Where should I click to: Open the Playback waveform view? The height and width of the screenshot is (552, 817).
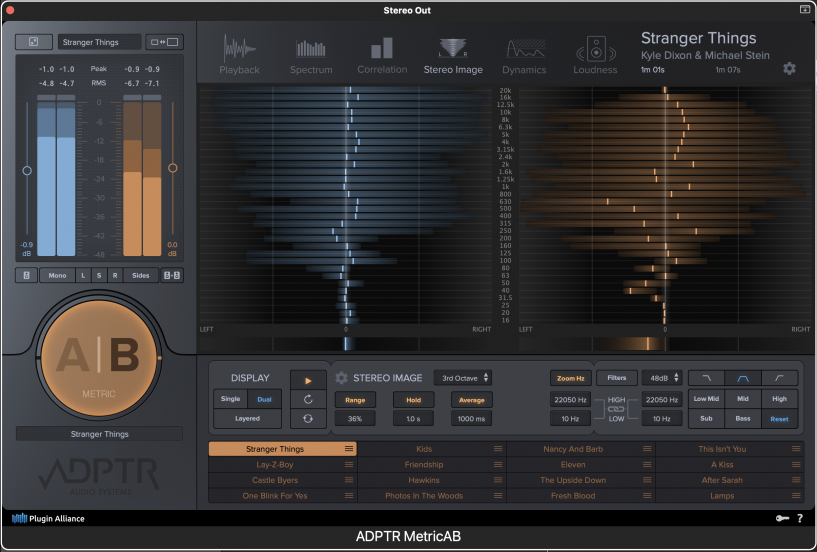tap(239, 54)
